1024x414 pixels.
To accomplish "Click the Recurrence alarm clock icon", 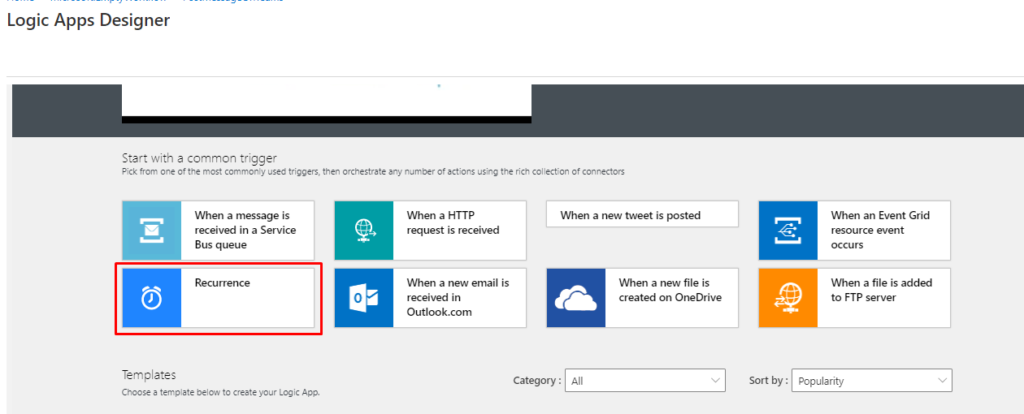I will 152,297.
